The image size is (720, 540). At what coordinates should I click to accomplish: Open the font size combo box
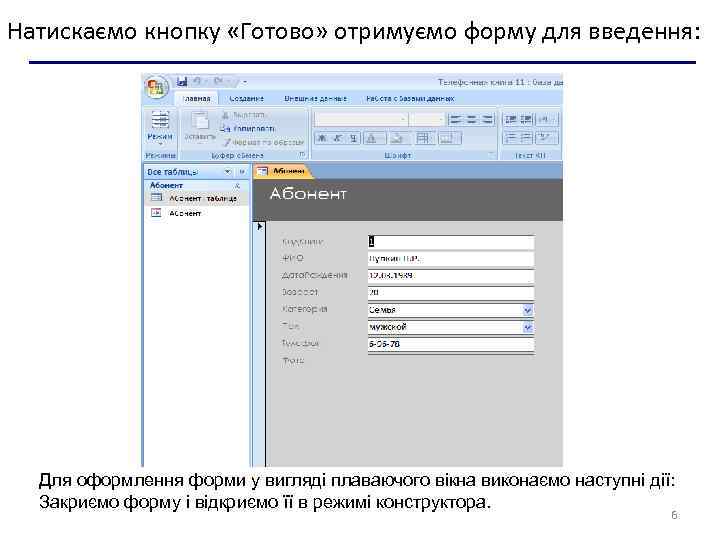[428, 120]
